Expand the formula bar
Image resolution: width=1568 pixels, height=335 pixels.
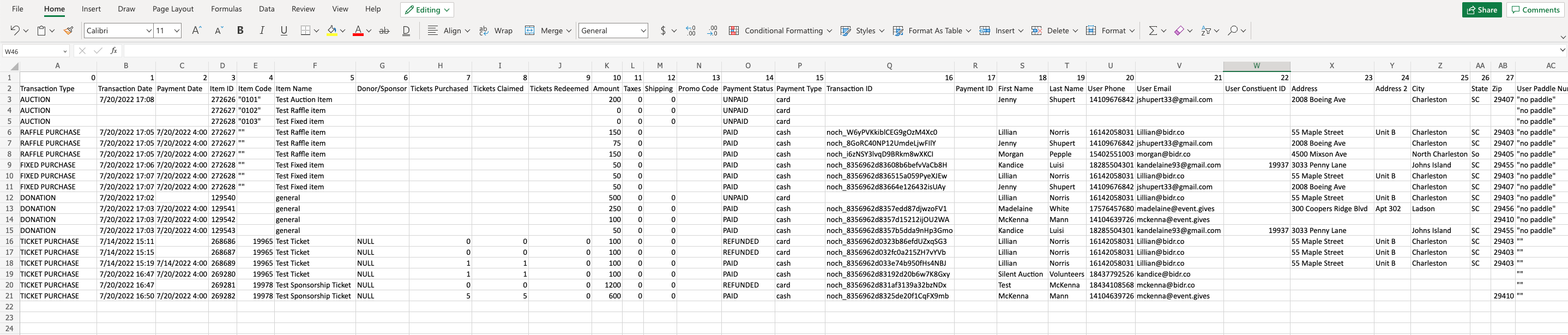(1563, 51)
